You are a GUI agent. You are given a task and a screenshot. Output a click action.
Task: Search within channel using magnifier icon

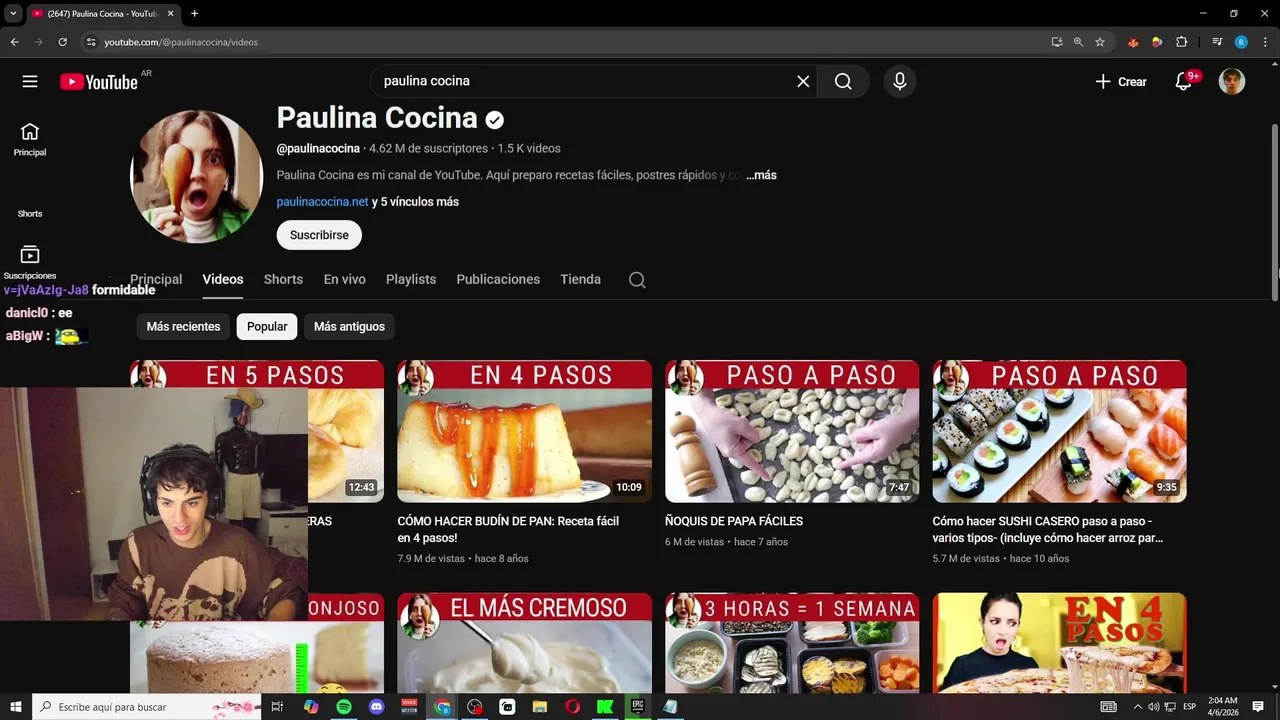coord(637,280)
